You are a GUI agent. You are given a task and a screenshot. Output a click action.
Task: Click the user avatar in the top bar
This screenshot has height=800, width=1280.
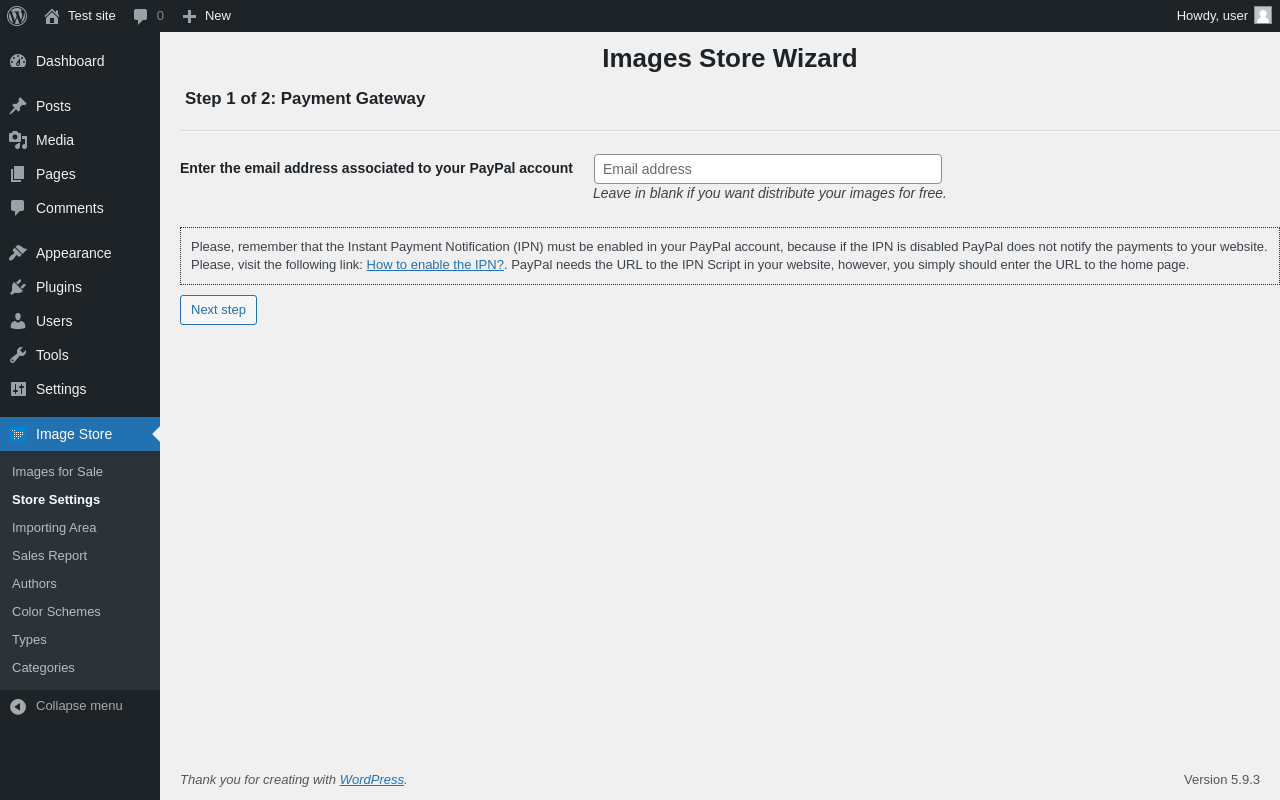(x=1263, y=15)
